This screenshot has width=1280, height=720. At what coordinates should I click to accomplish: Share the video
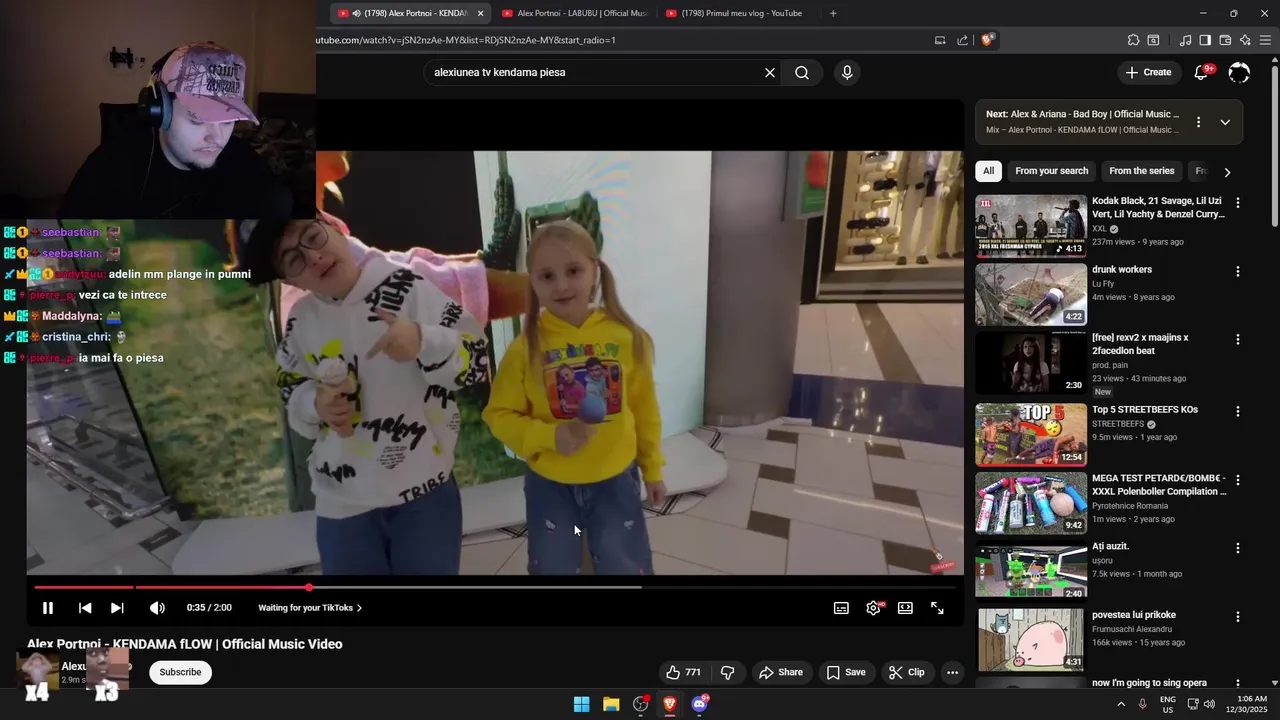tap(781, 672)
